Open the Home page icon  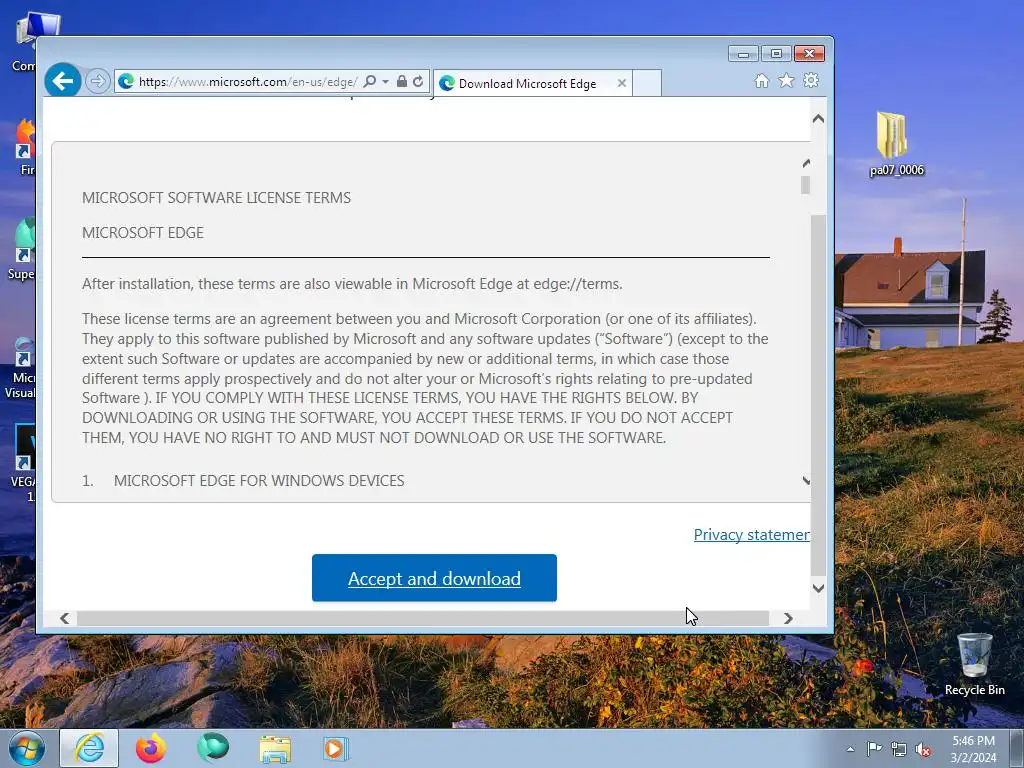(x=761, y=81)
